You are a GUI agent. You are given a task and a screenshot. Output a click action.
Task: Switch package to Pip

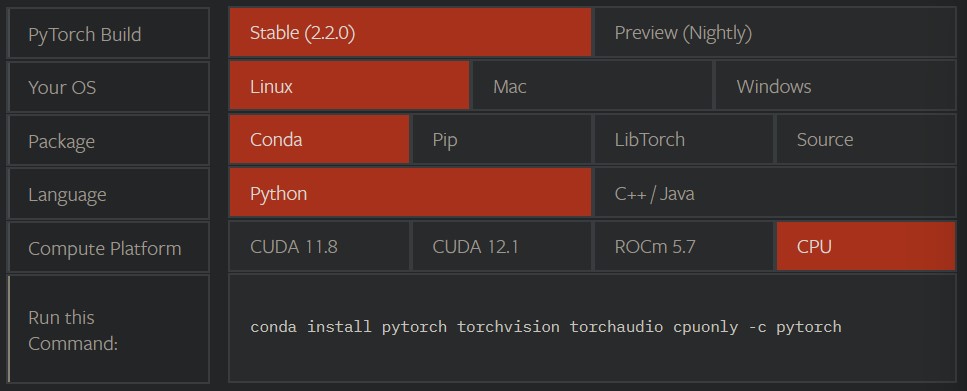click(x=501, y=139)
